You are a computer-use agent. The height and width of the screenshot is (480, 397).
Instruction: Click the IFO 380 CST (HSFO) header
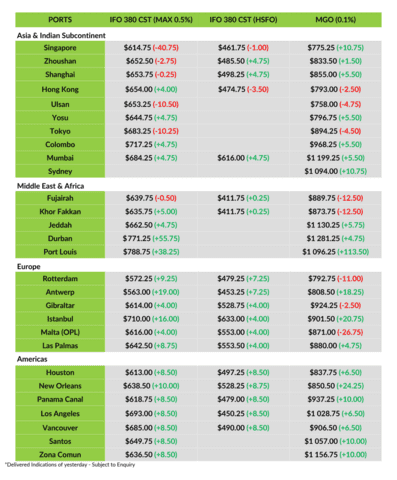point(243,20)
